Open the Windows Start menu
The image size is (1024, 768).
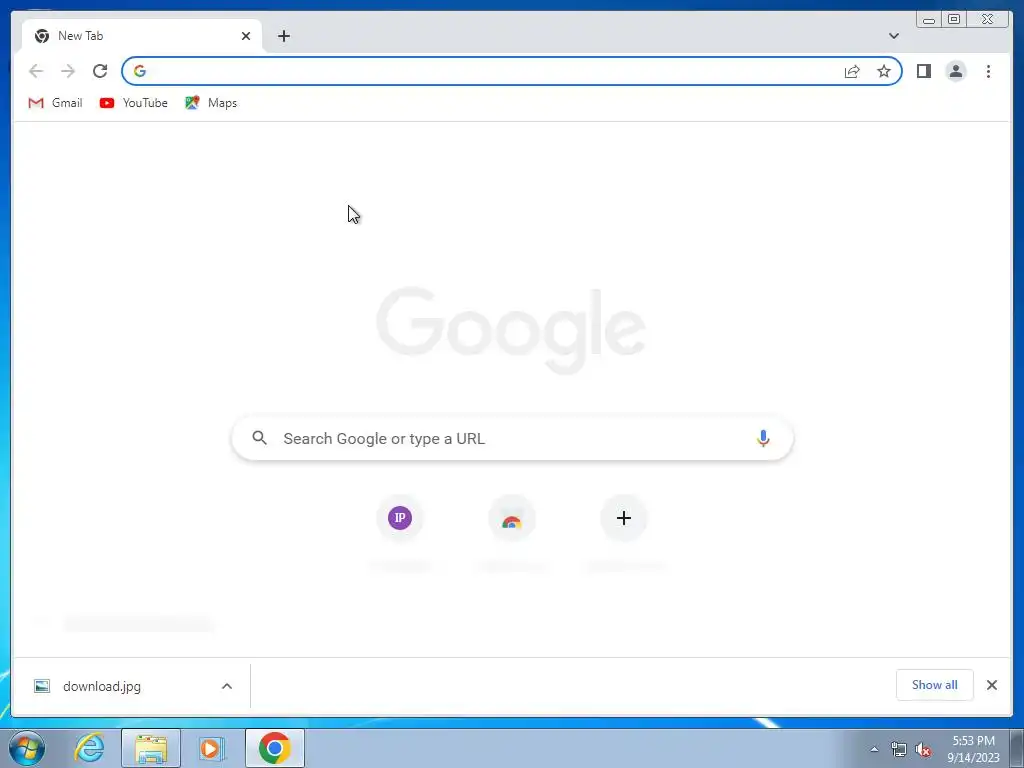(27, 748)
